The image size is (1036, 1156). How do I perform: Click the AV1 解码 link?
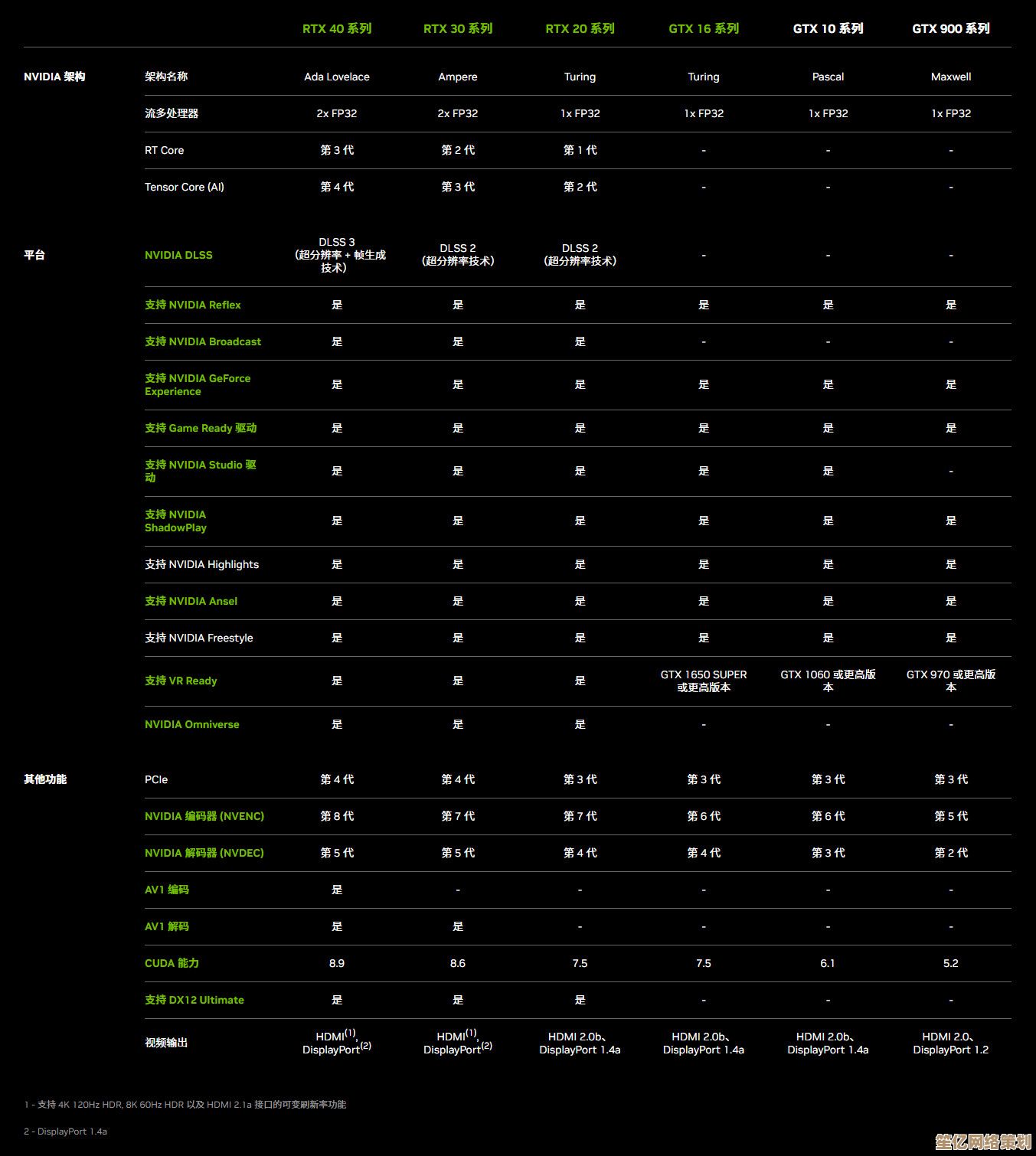(167, 926)
